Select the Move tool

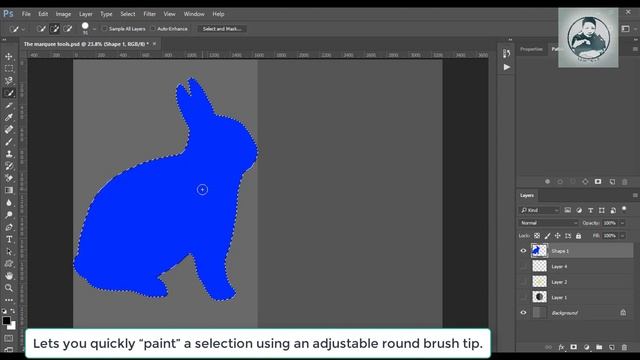click(x=9, y=56)
